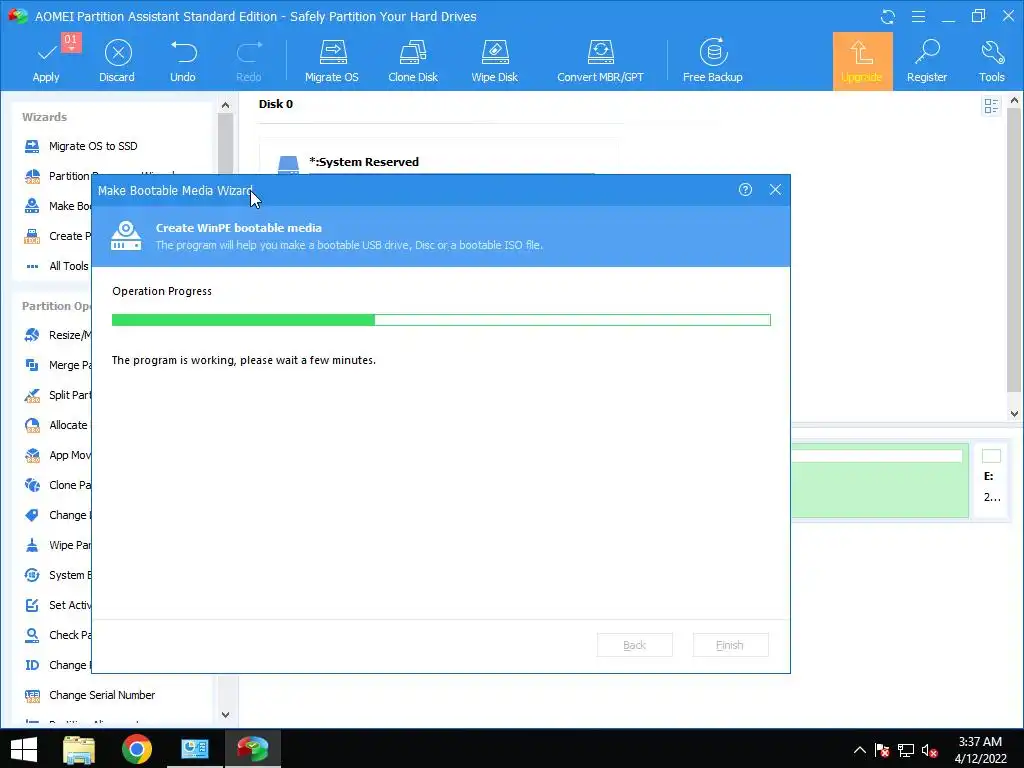Open All Tools in the Wizards panel
This screenshot has height=768, width=1024.
point(57,266)
